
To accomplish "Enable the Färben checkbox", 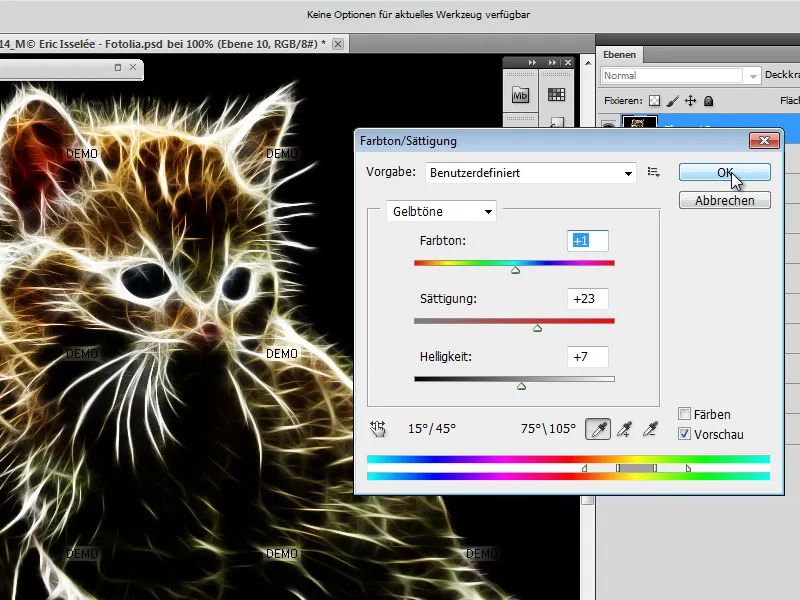I will (x=685, y=413).
